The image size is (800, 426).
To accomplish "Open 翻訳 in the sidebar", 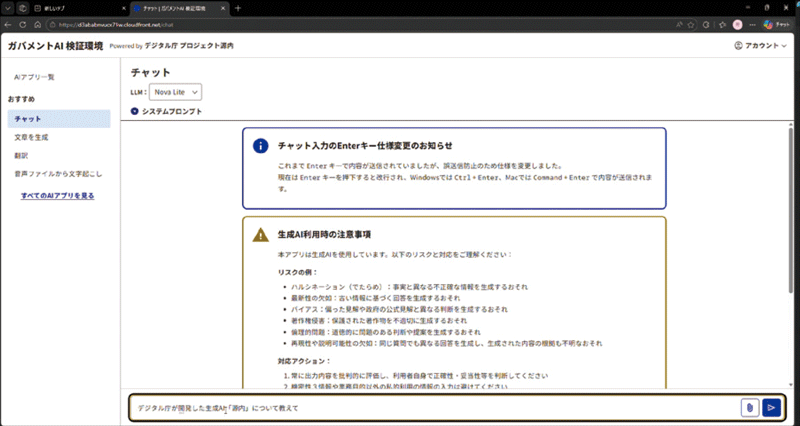I will [21, 156].
